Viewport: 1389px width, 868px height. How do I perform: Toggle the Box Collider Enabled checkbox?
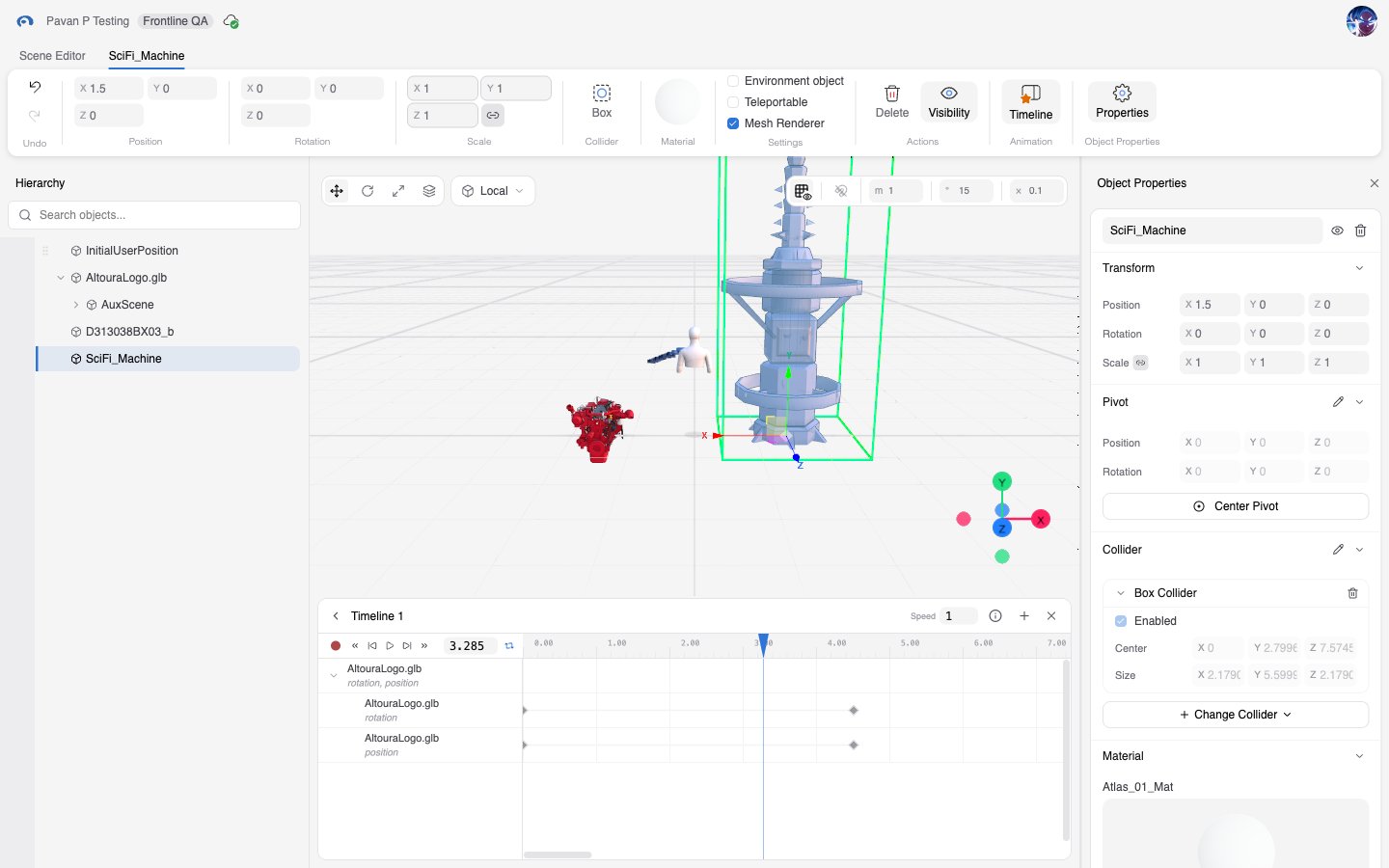pos(1121,621)
